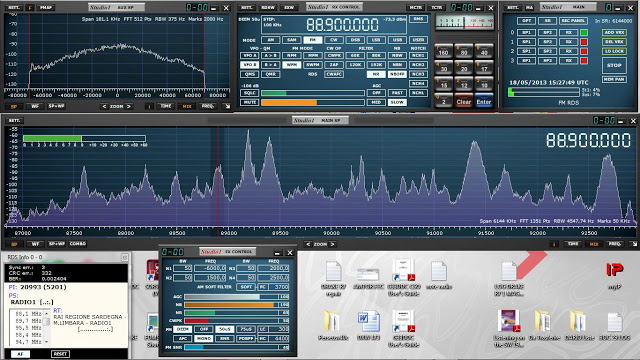Screen dimensions: 640x360
Task: Adjust the green squelch level slider
Action: 313,93
